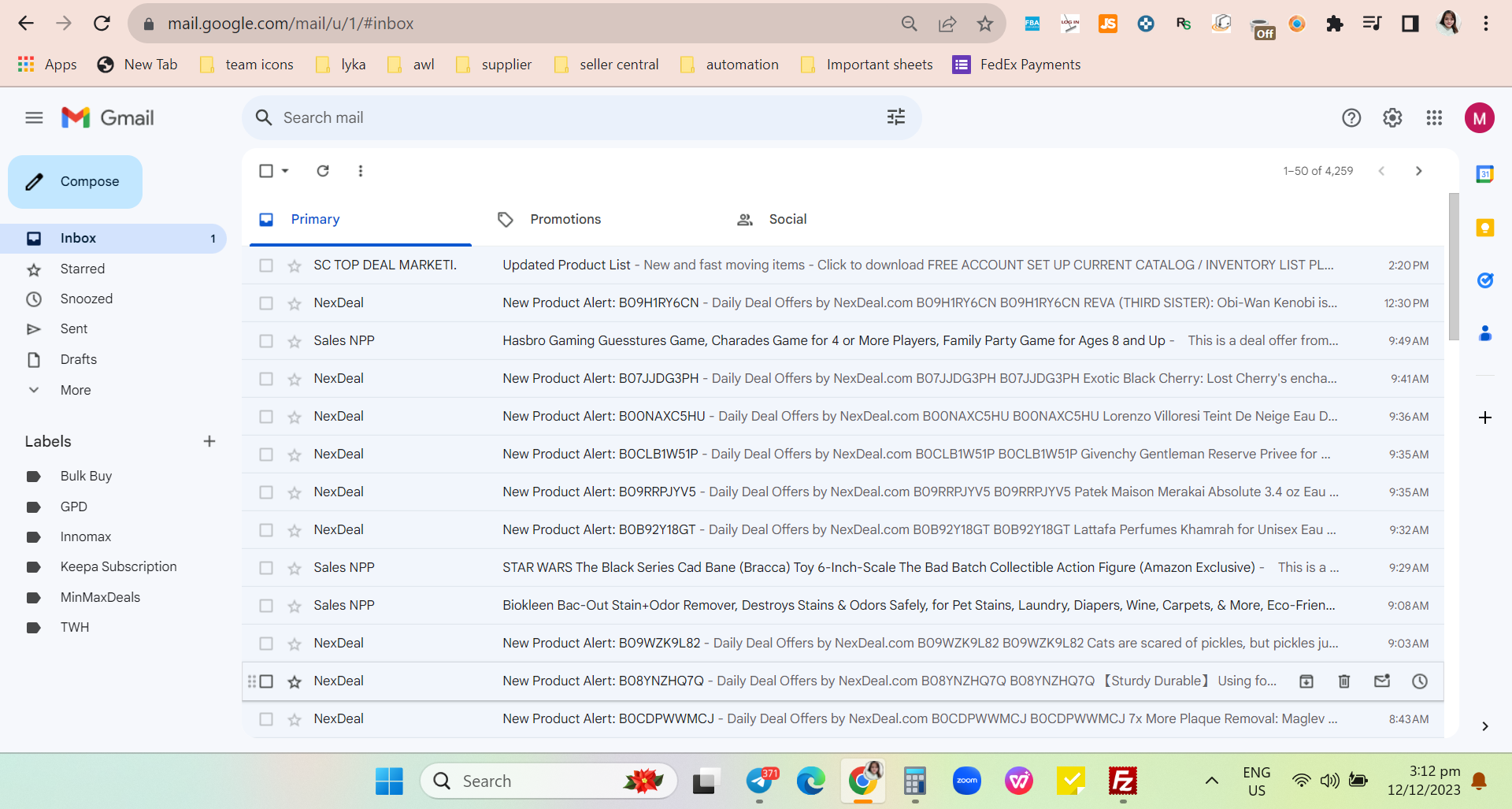
Task: Click the mail list vertical scrollbar
Action: [x=1454, y=267]
